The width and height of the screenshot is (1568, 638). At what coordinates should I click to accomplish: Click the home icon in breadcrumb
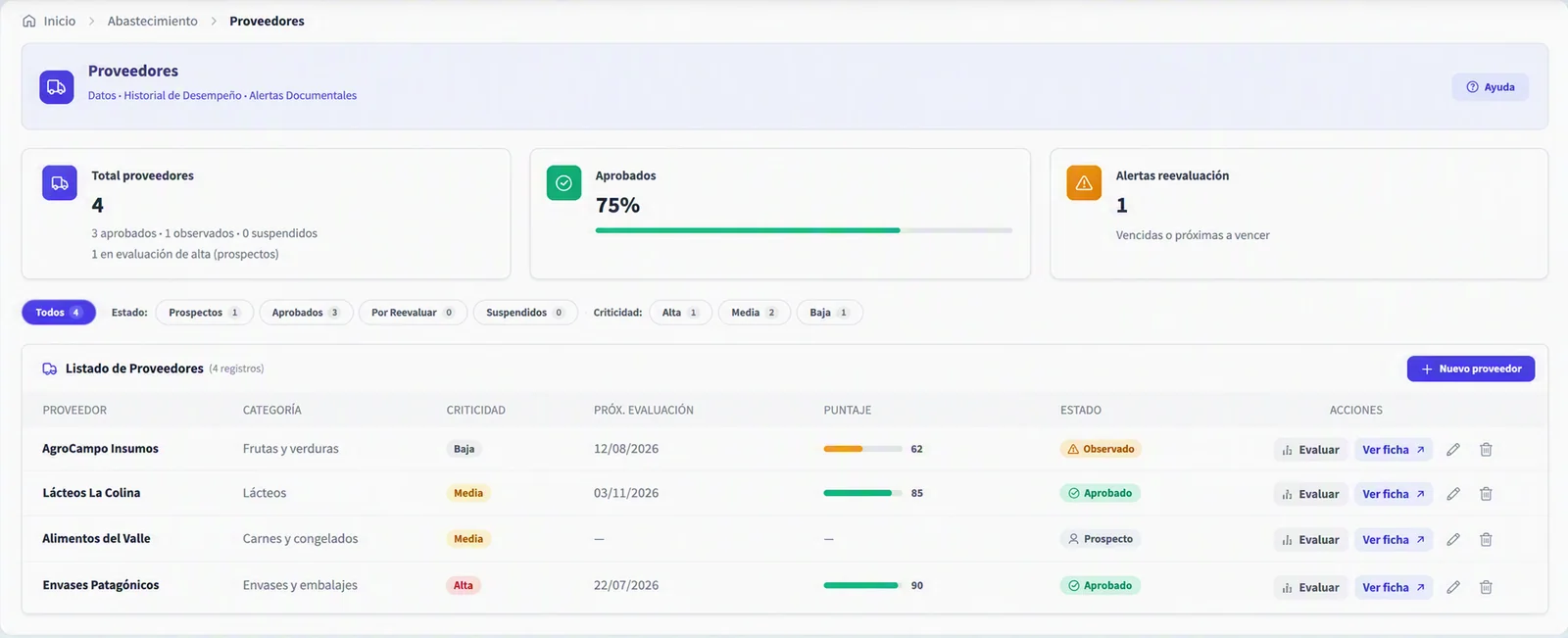pos(29,21)
